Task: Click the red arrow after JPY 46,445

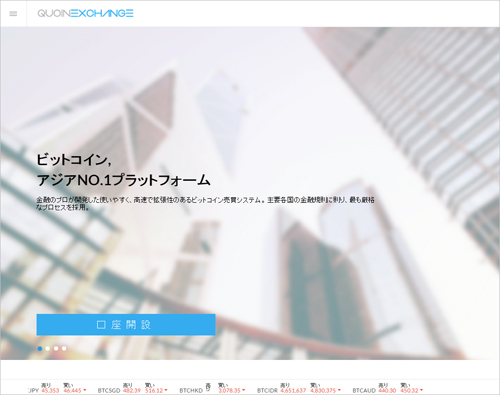Action: pos(85,390)
